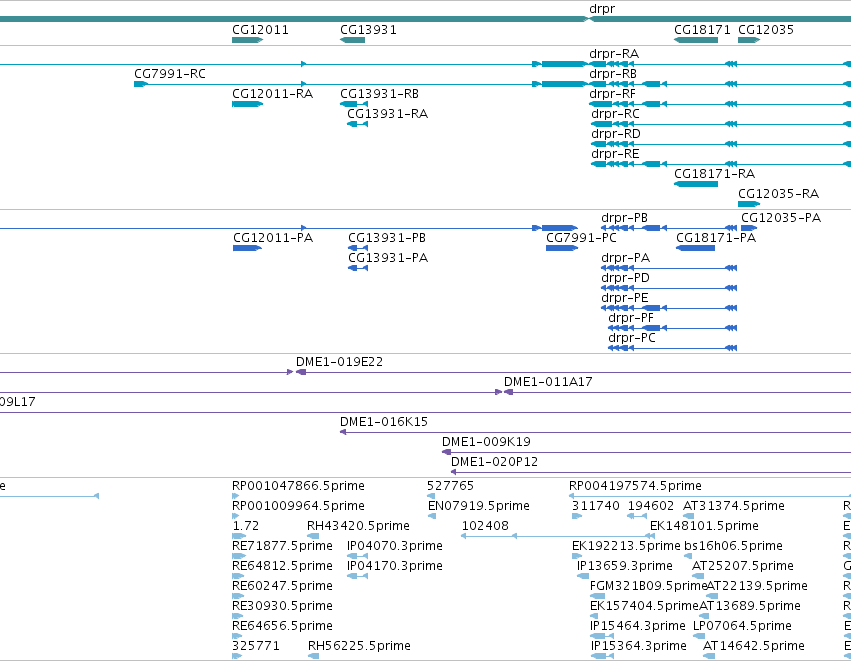
Task: Click the 1.72 feature label
Action: tap(245, 526)
